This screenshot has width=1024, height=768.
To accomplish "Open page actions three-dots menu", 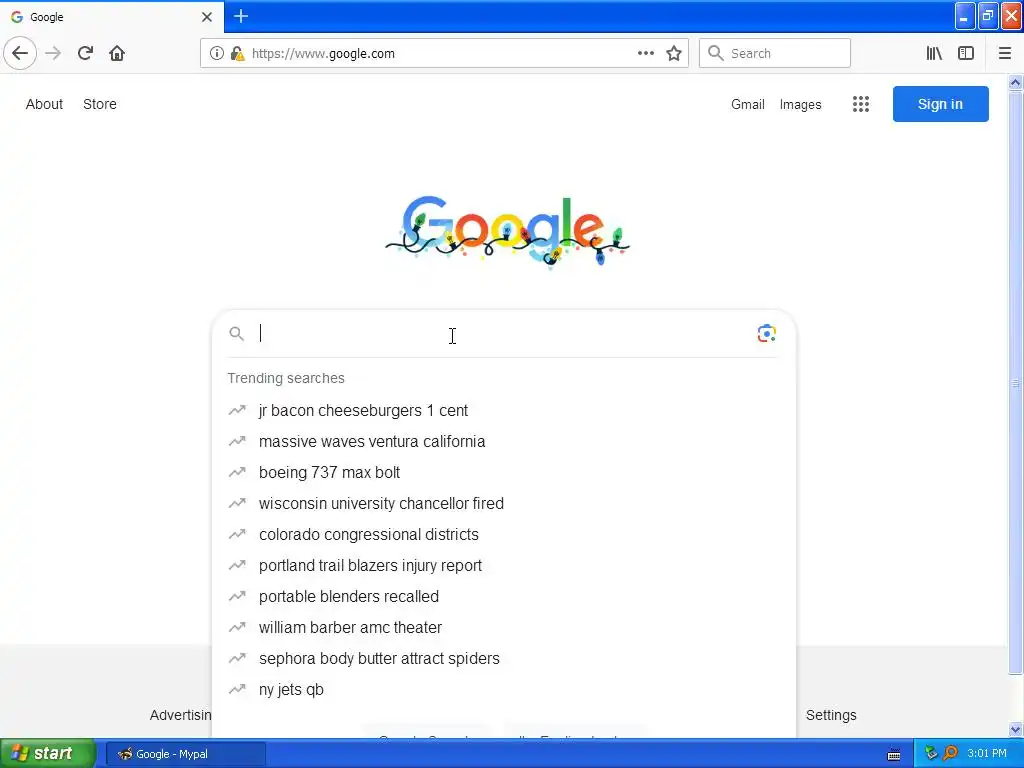I will click(645, 54).
